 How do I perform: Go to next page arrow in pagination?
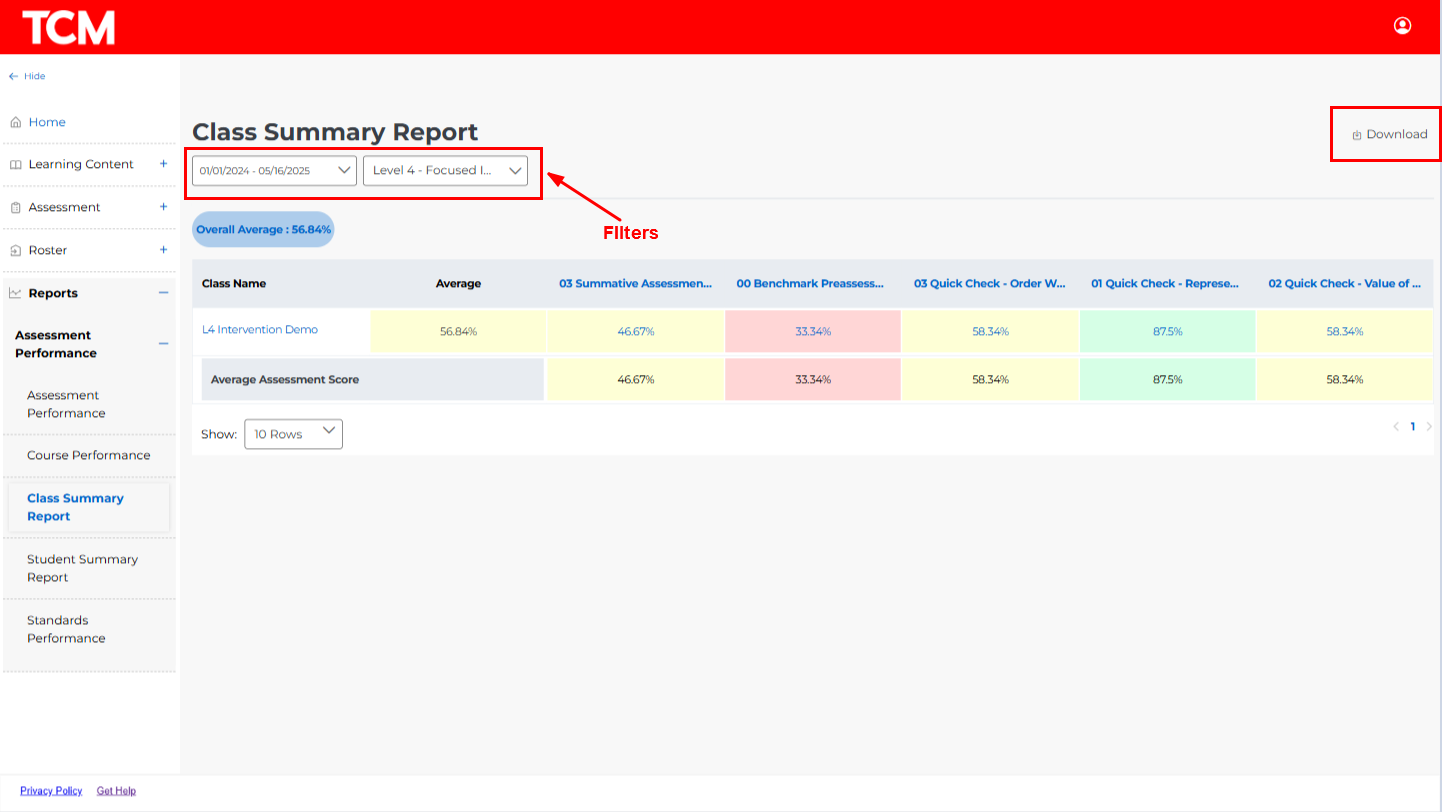1429,427
